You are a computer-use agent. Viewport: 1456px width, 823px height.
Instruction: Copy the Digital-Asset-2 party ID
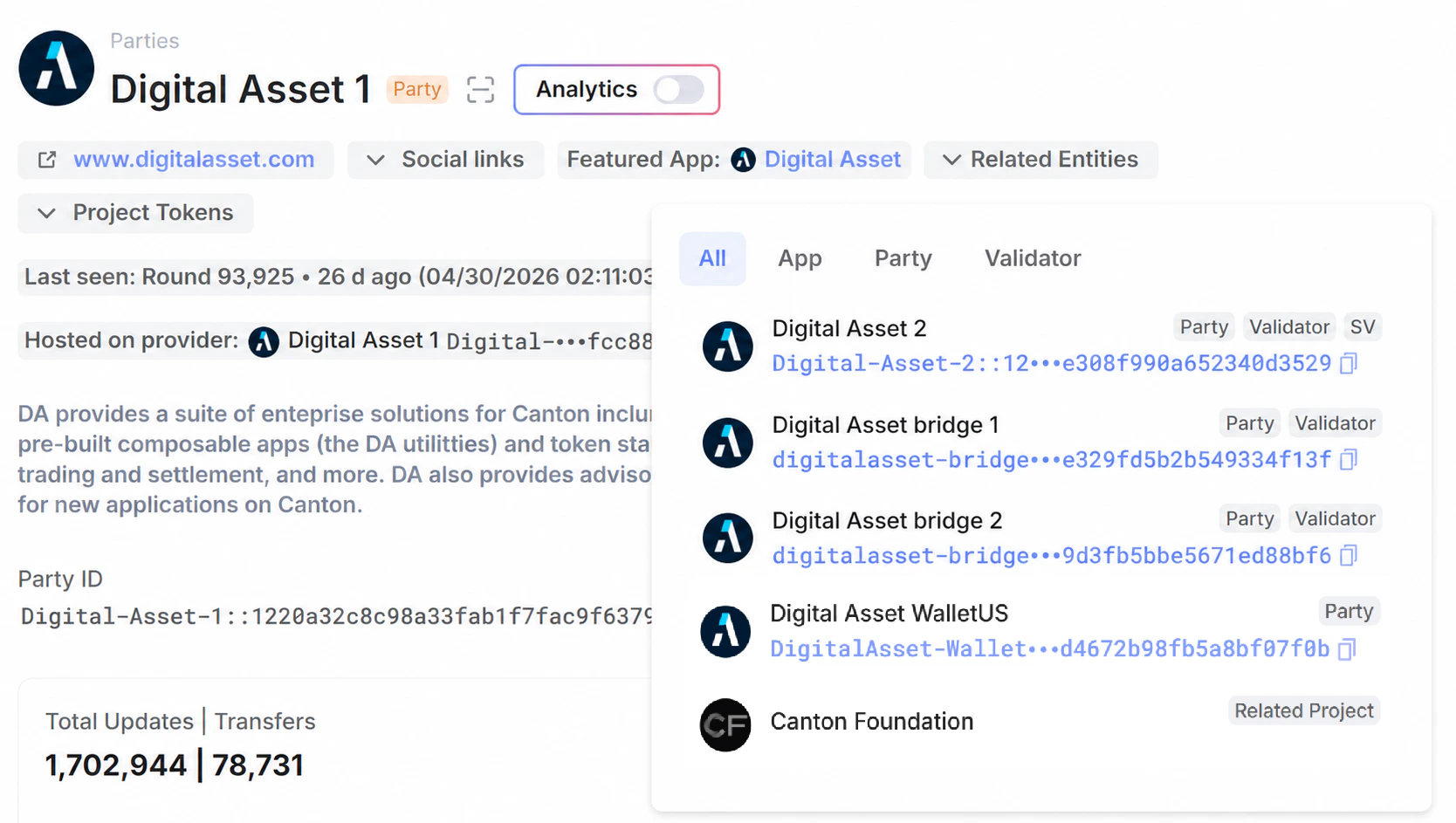pyautogui.click(x=1349, y=363)
